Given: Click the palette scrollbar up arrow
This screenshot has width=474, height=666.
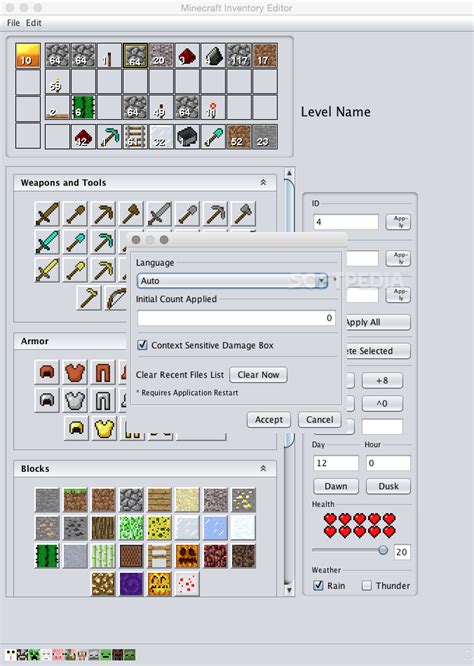Looking at the screenshot, I should click(289, 173).
